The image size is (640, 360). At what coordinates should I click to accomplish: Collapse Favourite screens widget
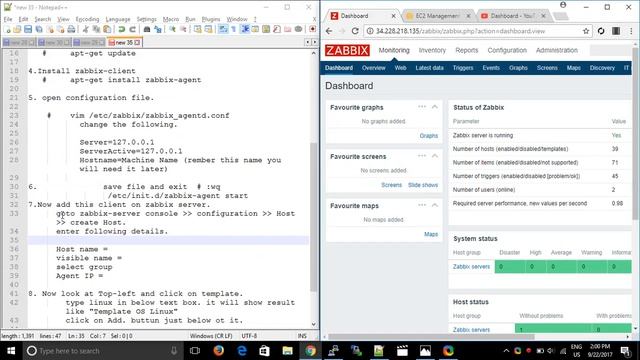point(435,156)
